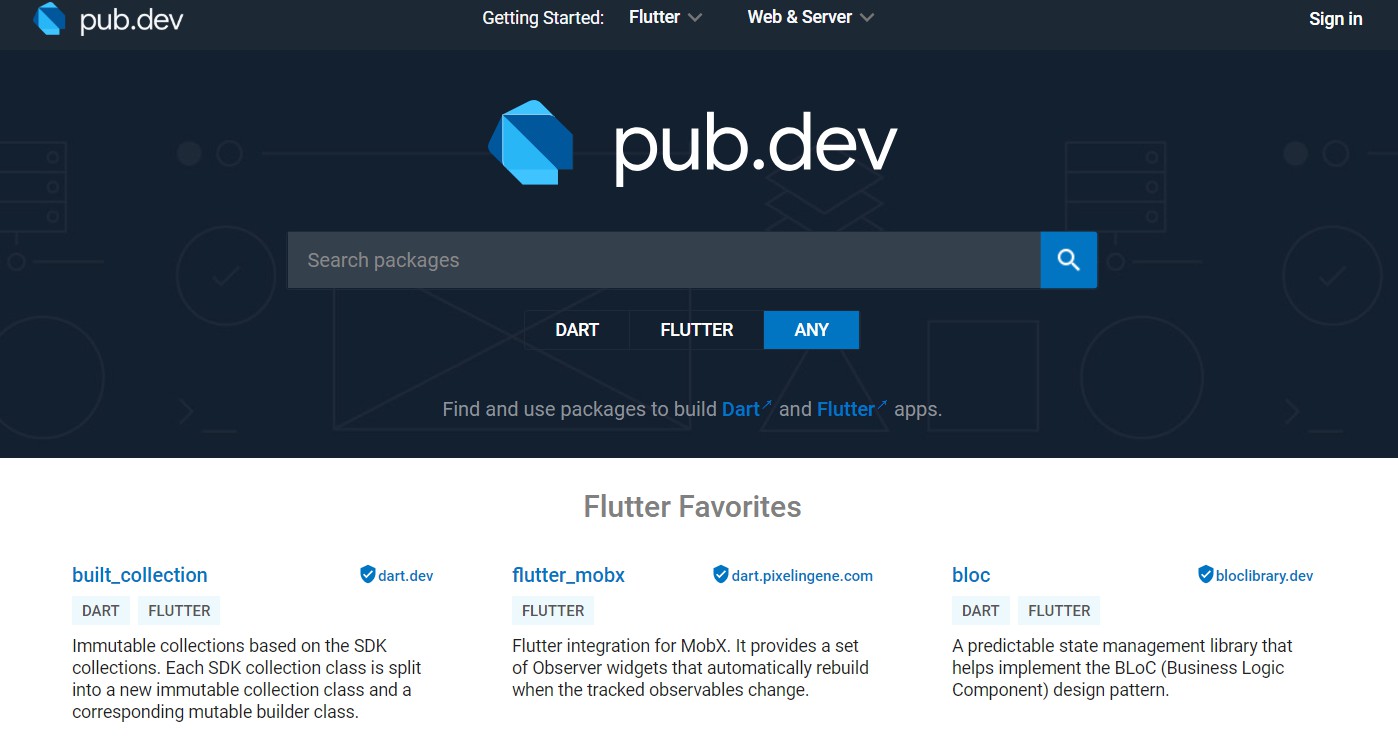Open the flutter_mobx package page
Image resolution: width=1398 pixels, height=738 pixels.
tap(568, 575)
